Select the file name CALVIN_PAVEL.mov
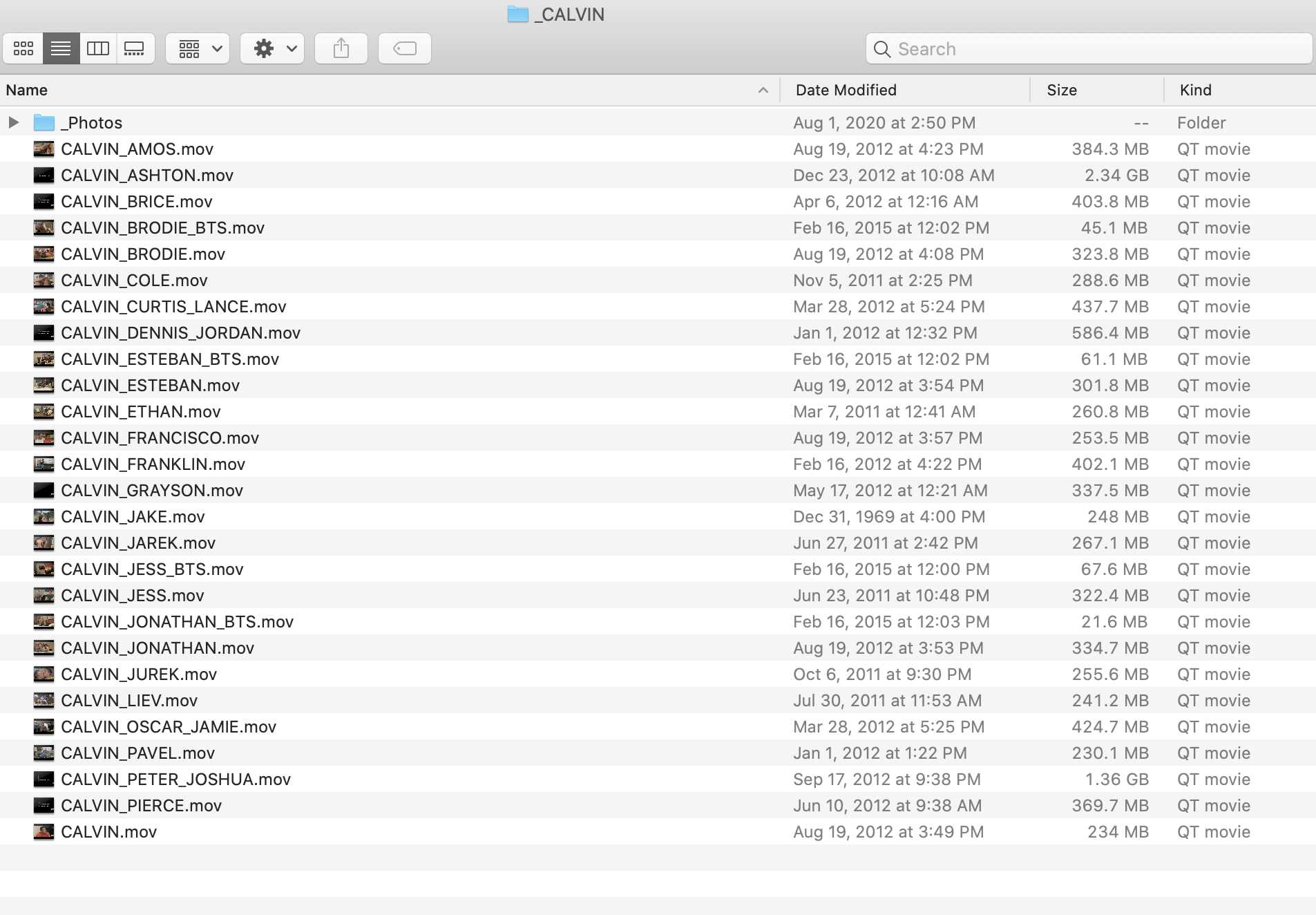1316x915 pixels. click(138, 753)
